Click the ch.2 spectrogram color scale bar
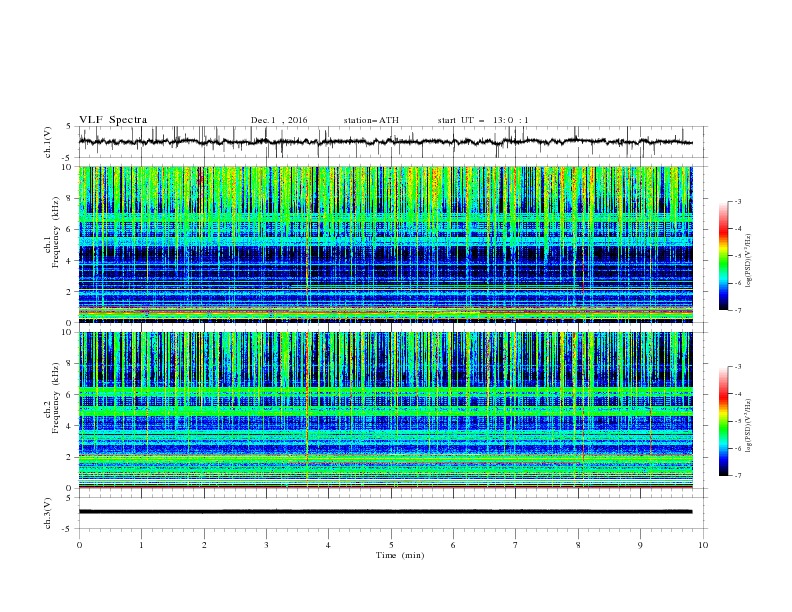The height and width of the screenshot is (612, 792). [724, 421]
